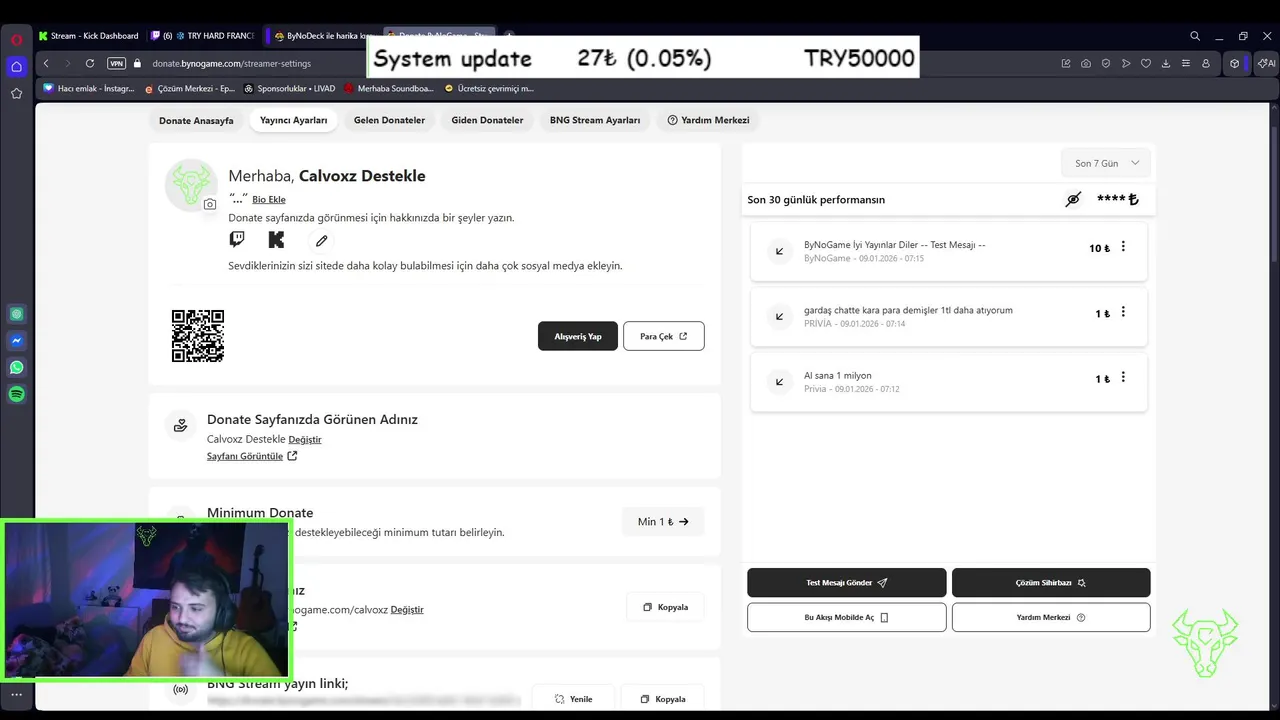This screenshot has height=720, width=1280.
Task: Open the Sayfanı Görüntüle link
Action: [x=252, y=456]
